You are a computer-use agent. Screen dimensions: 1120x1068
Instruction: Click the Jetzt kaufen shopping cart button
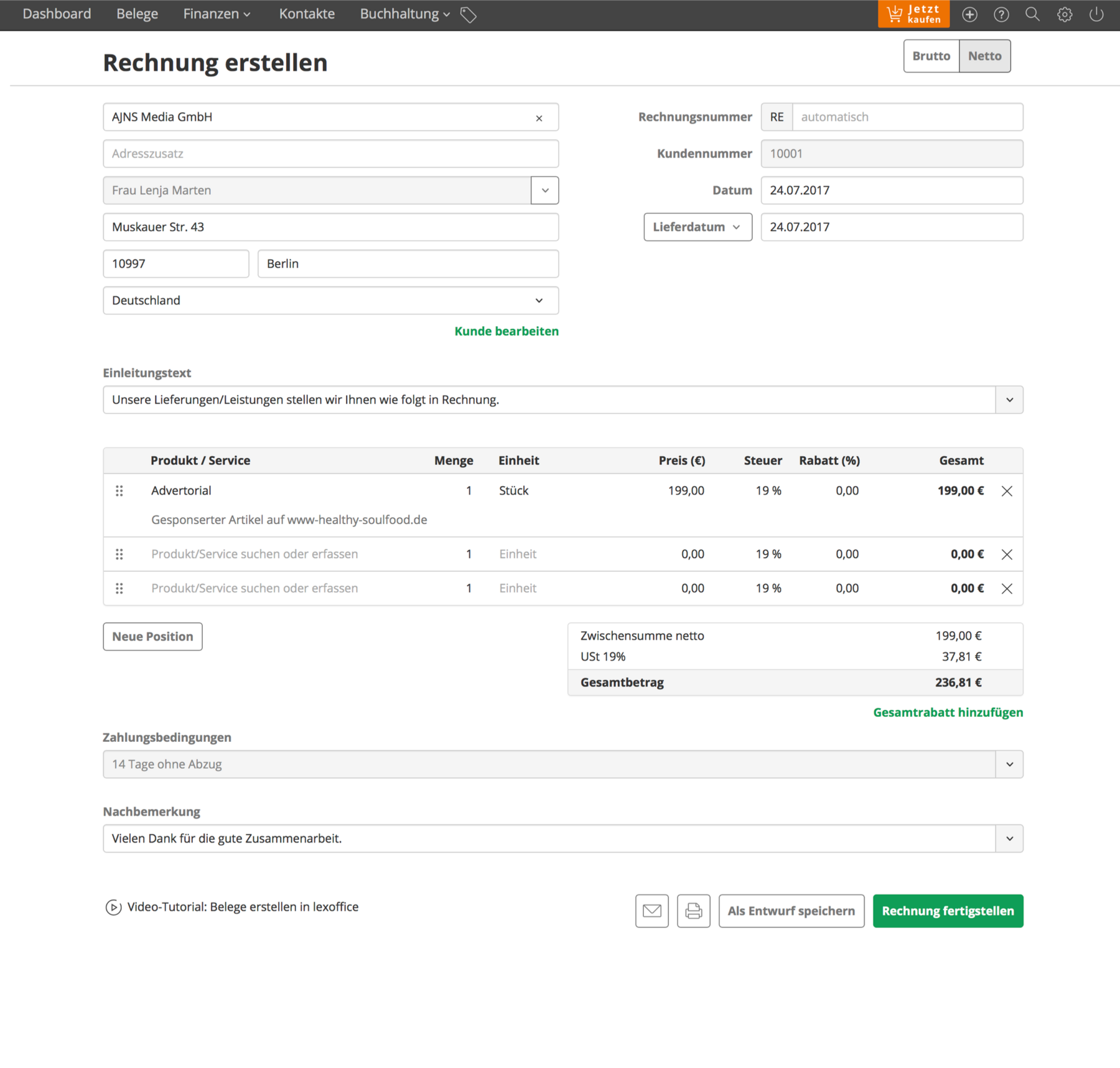[913, 14]
